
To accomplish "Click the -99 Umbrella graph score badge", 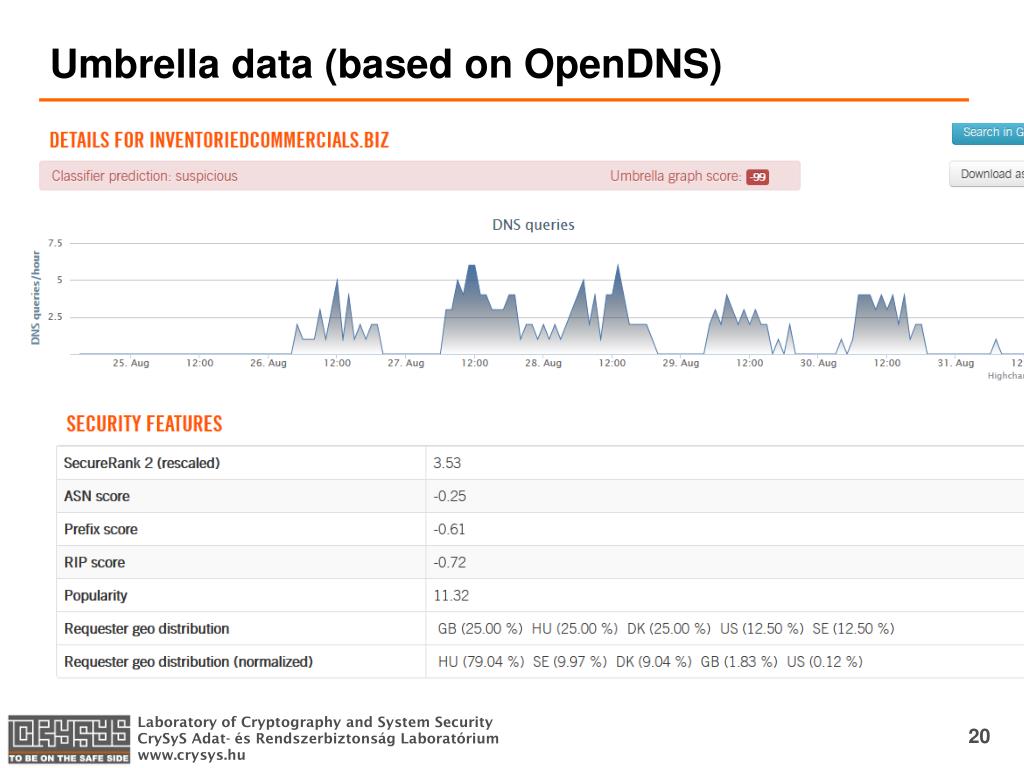I will click(758, 177).
